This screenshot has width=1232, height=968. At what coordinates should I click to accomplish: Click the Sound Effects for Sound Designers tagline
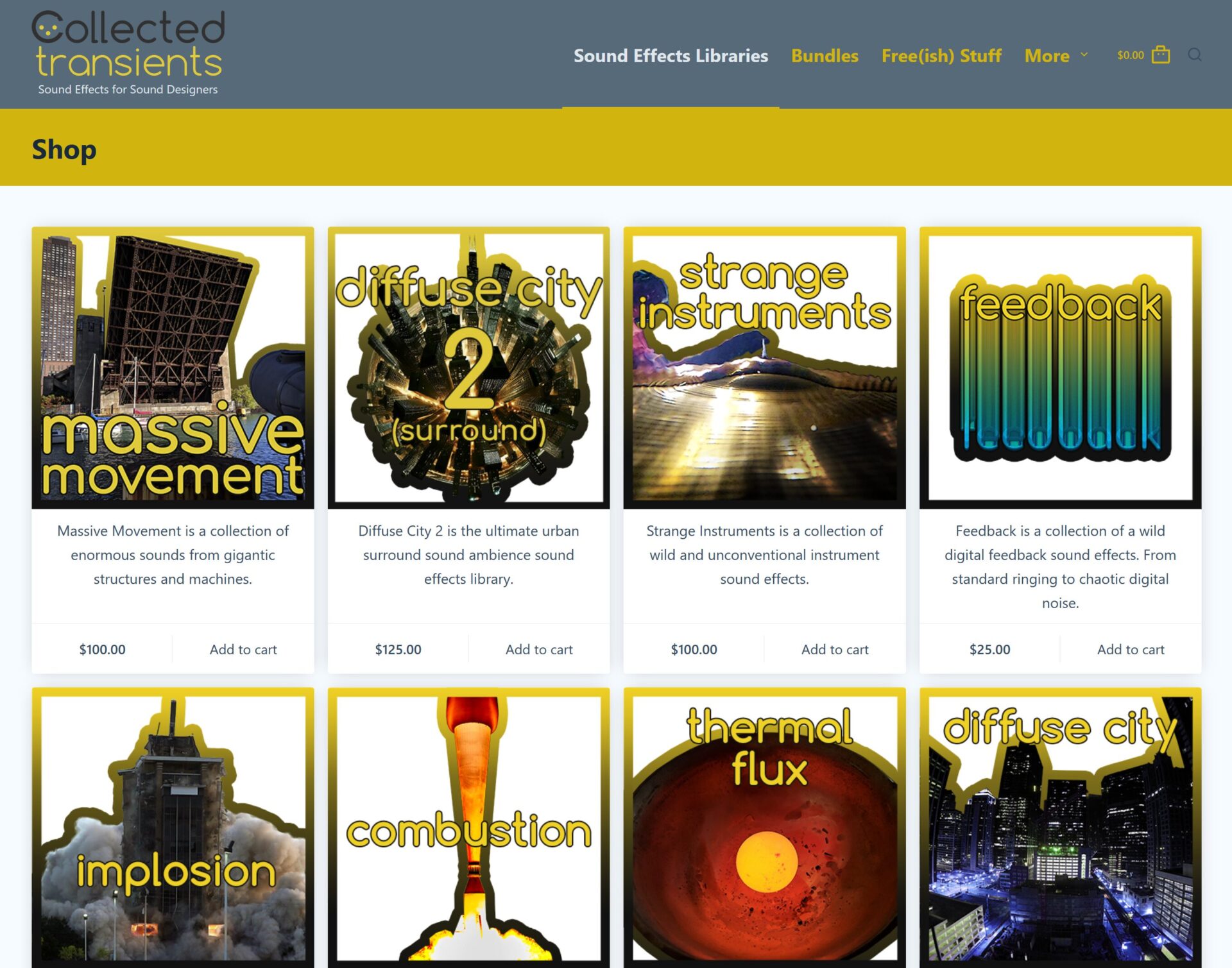click(128, 89)
